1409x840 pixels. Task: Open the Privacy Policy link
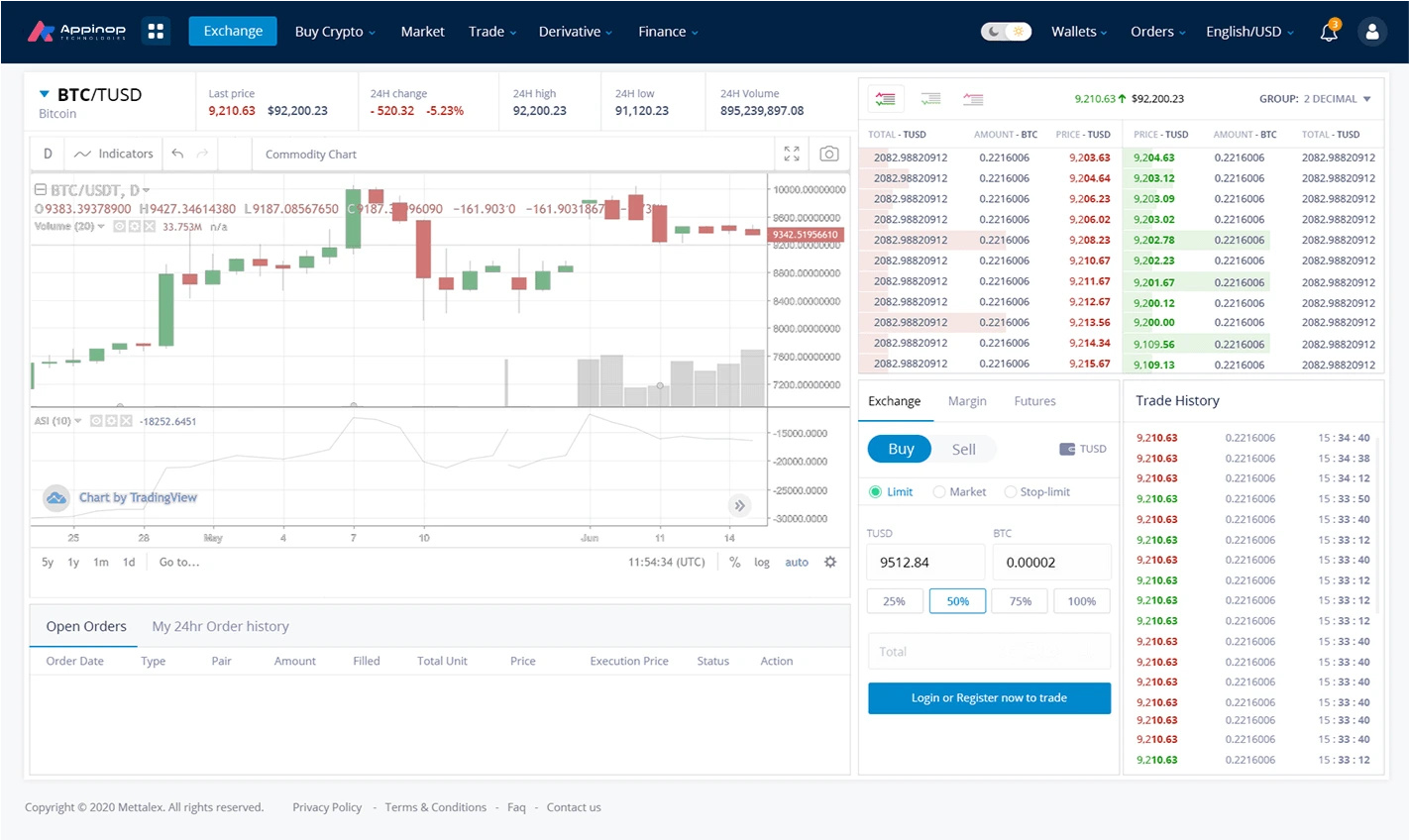(327, 807)
